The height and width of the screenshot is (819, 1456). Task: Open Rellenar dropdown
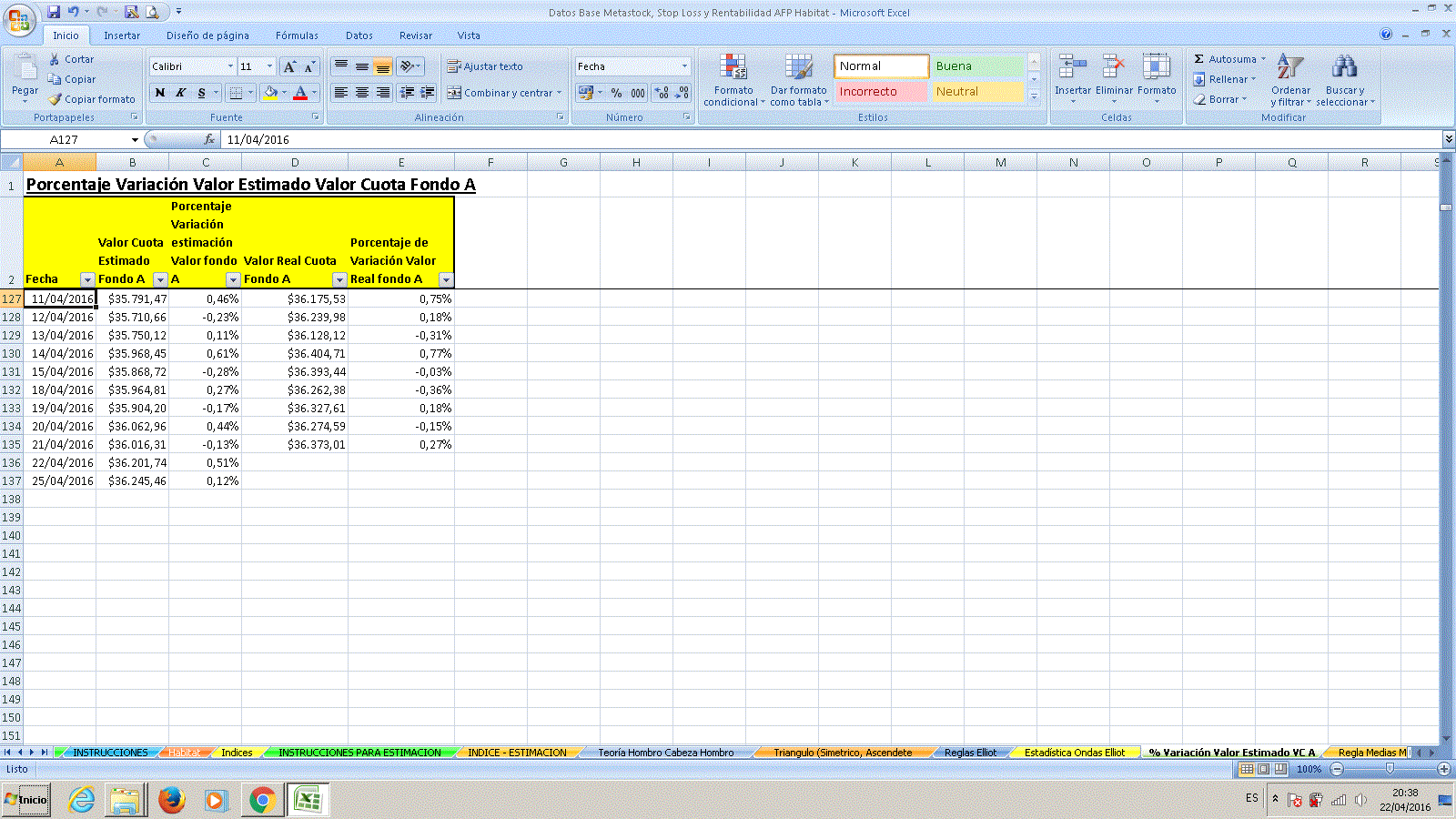click(1225, 79)
